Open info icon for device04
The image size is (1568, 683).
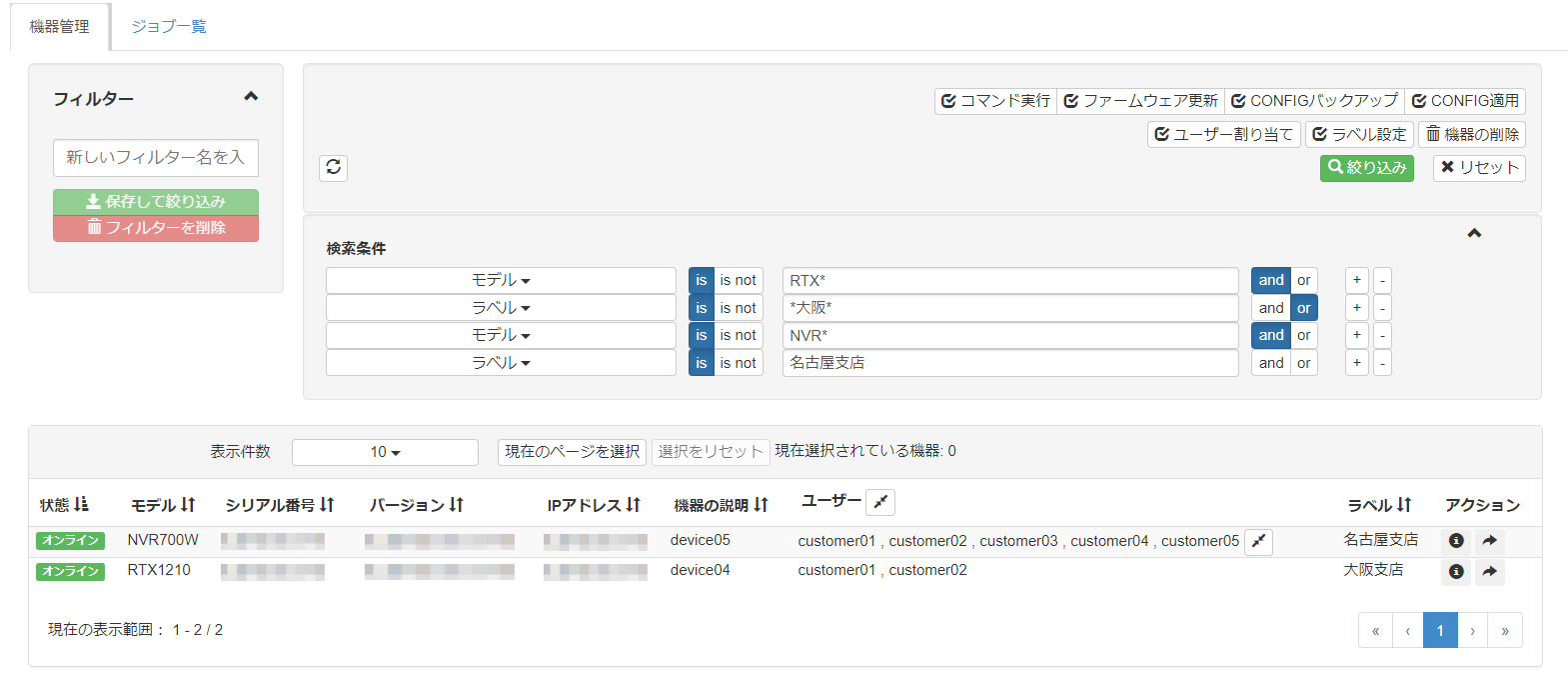coord(1456,571)
